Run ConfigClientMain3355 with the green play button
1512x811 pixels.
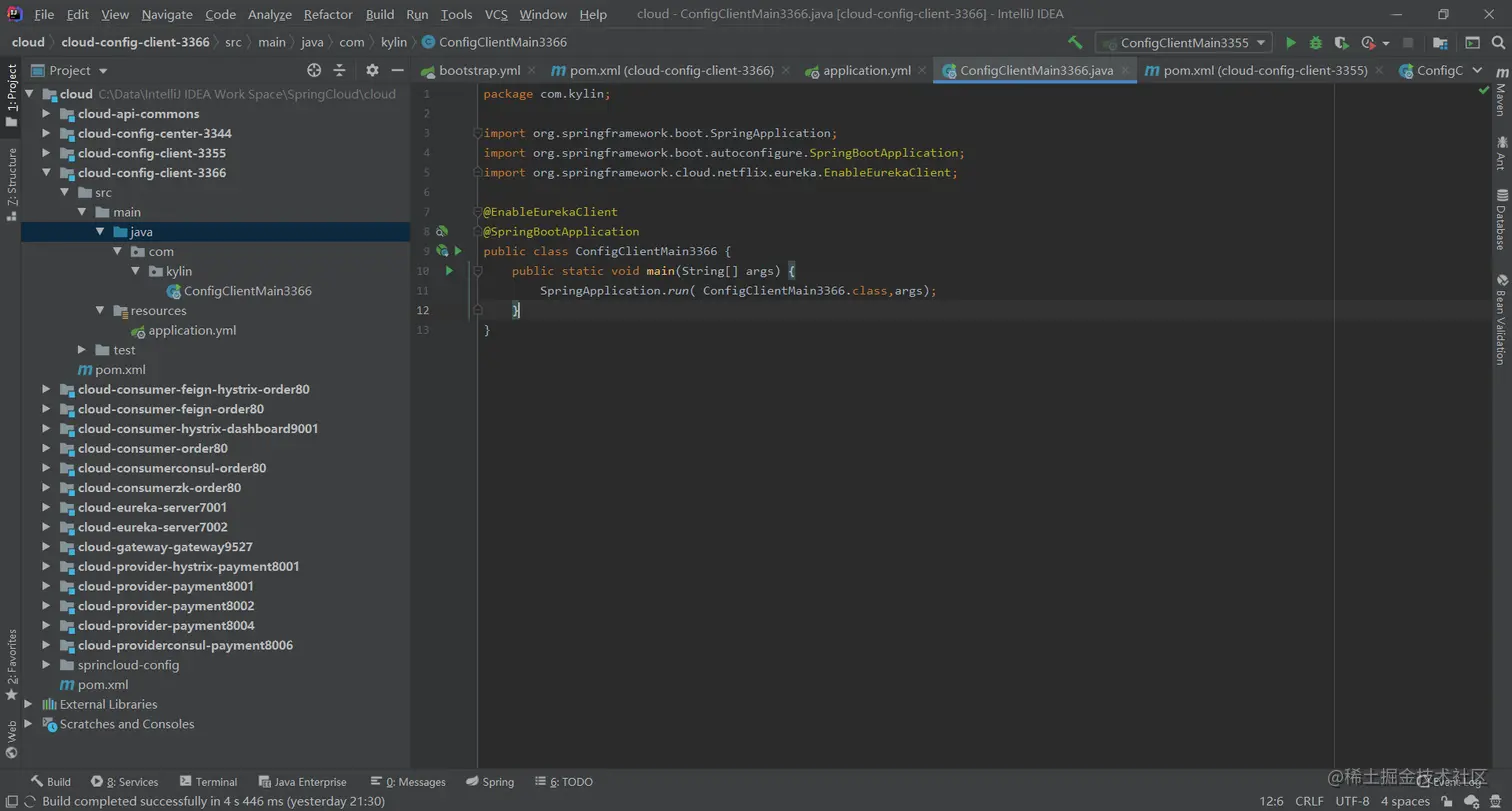pos(1291,43)
